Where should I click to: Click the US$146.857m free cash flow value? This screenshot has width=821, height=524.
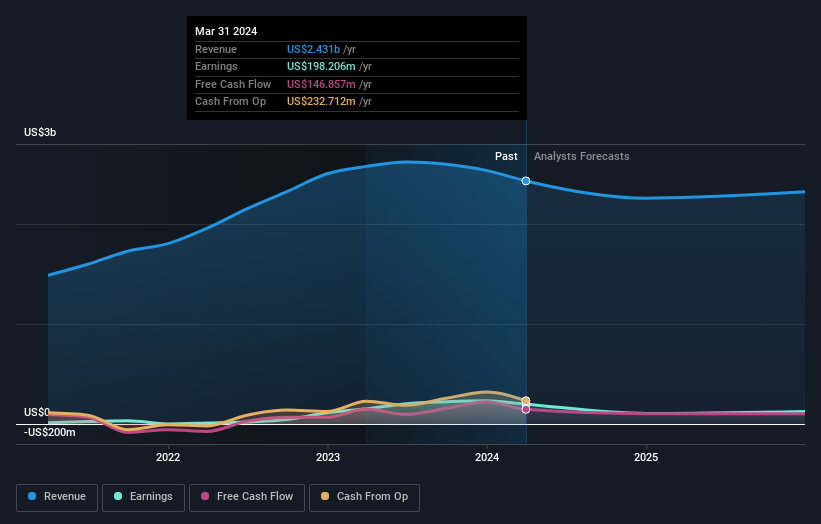[321, 84]
